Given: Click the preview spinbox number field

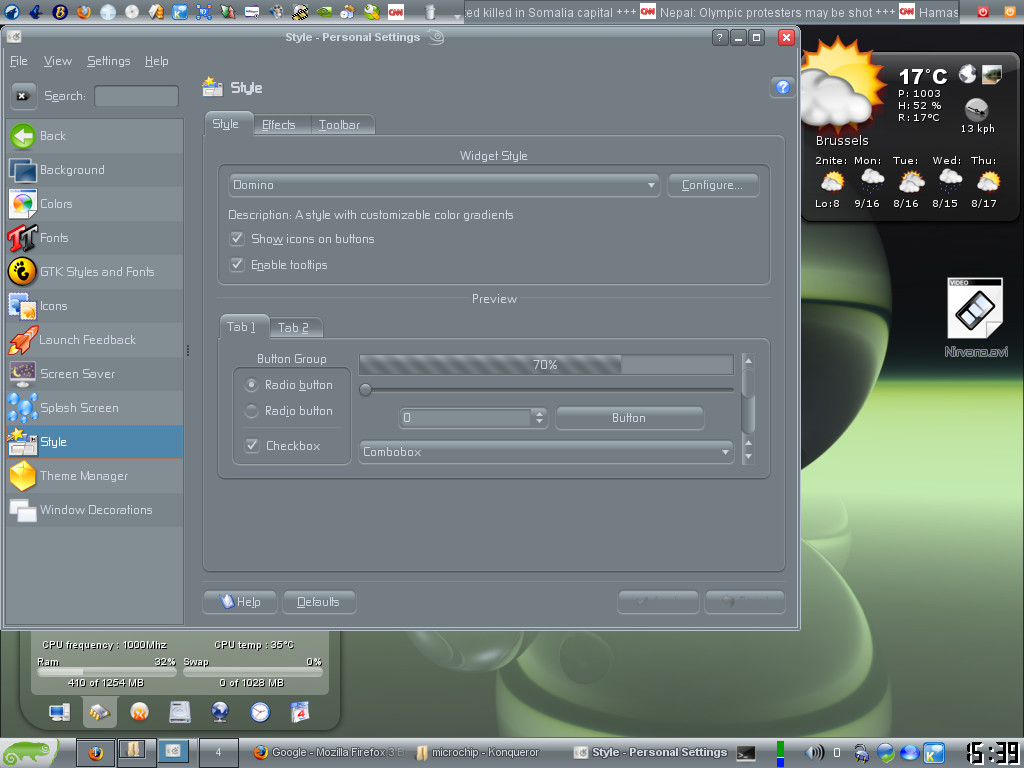Looking at the screenshot, I should pyautogui.click(x=466, y=418).
